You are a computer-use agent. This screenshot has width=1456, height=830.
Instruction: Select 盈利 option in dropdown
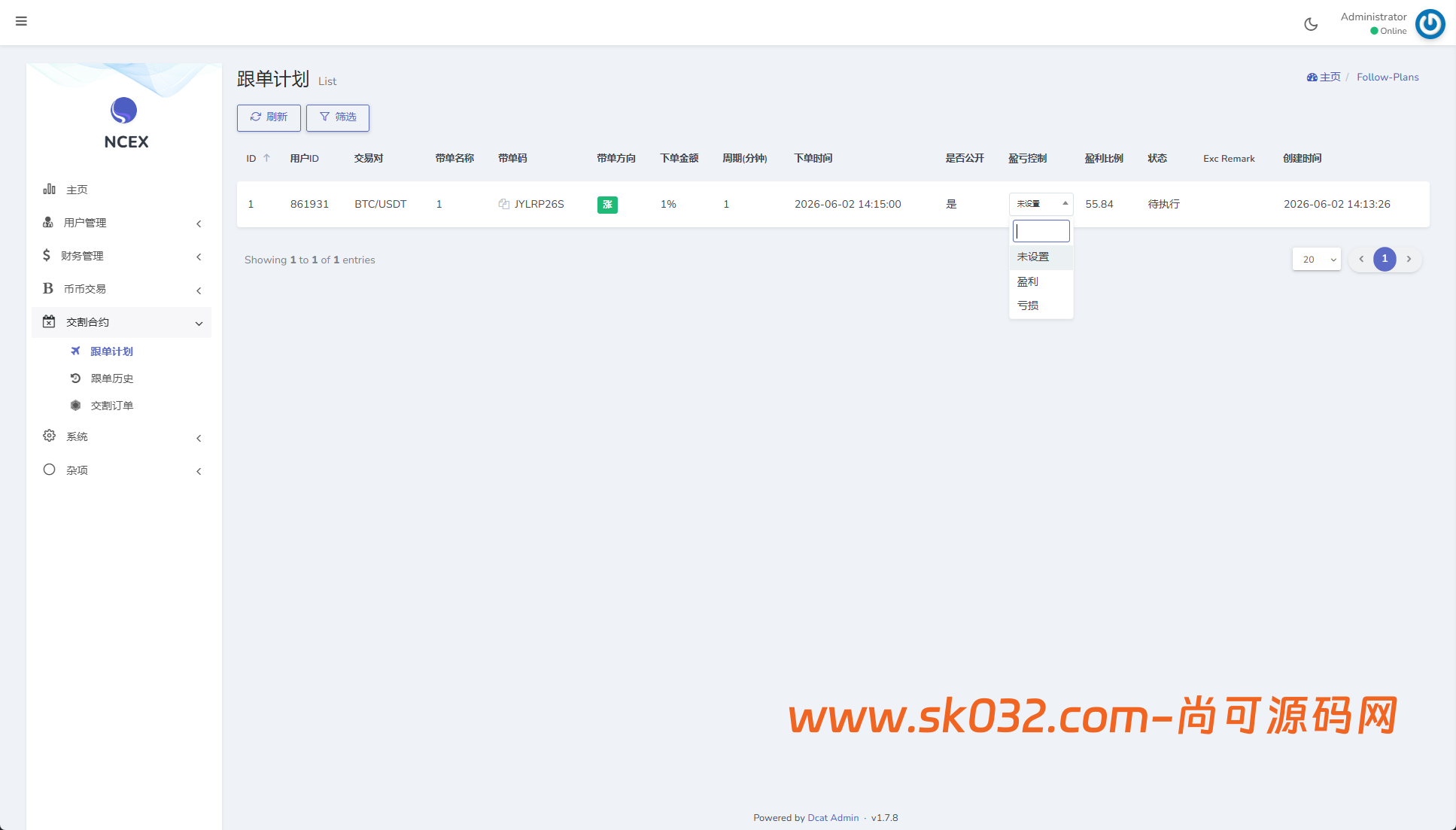(1041, 281)
